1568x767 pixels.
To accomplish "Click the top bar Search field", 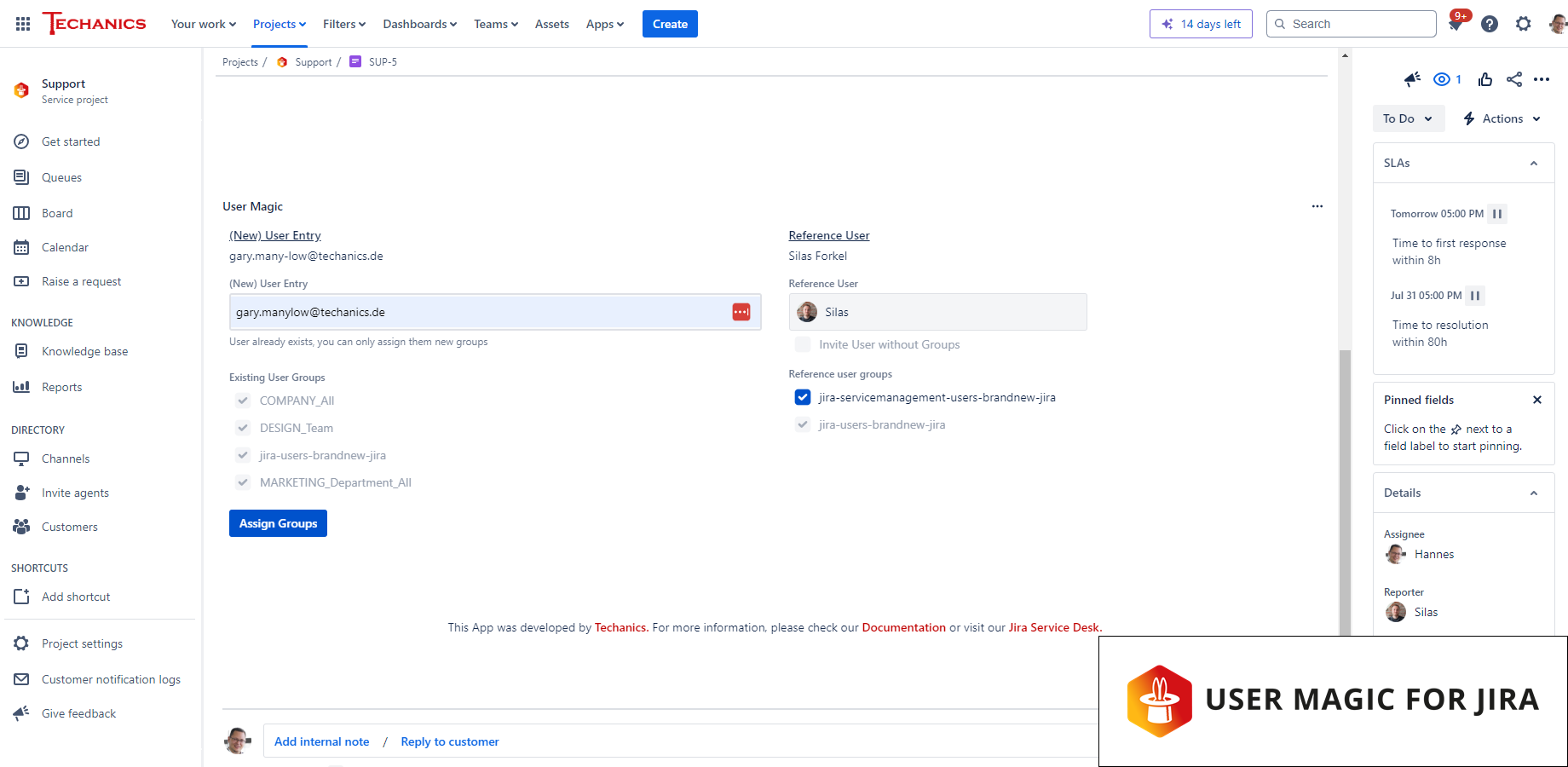I will pos(1352,24).
